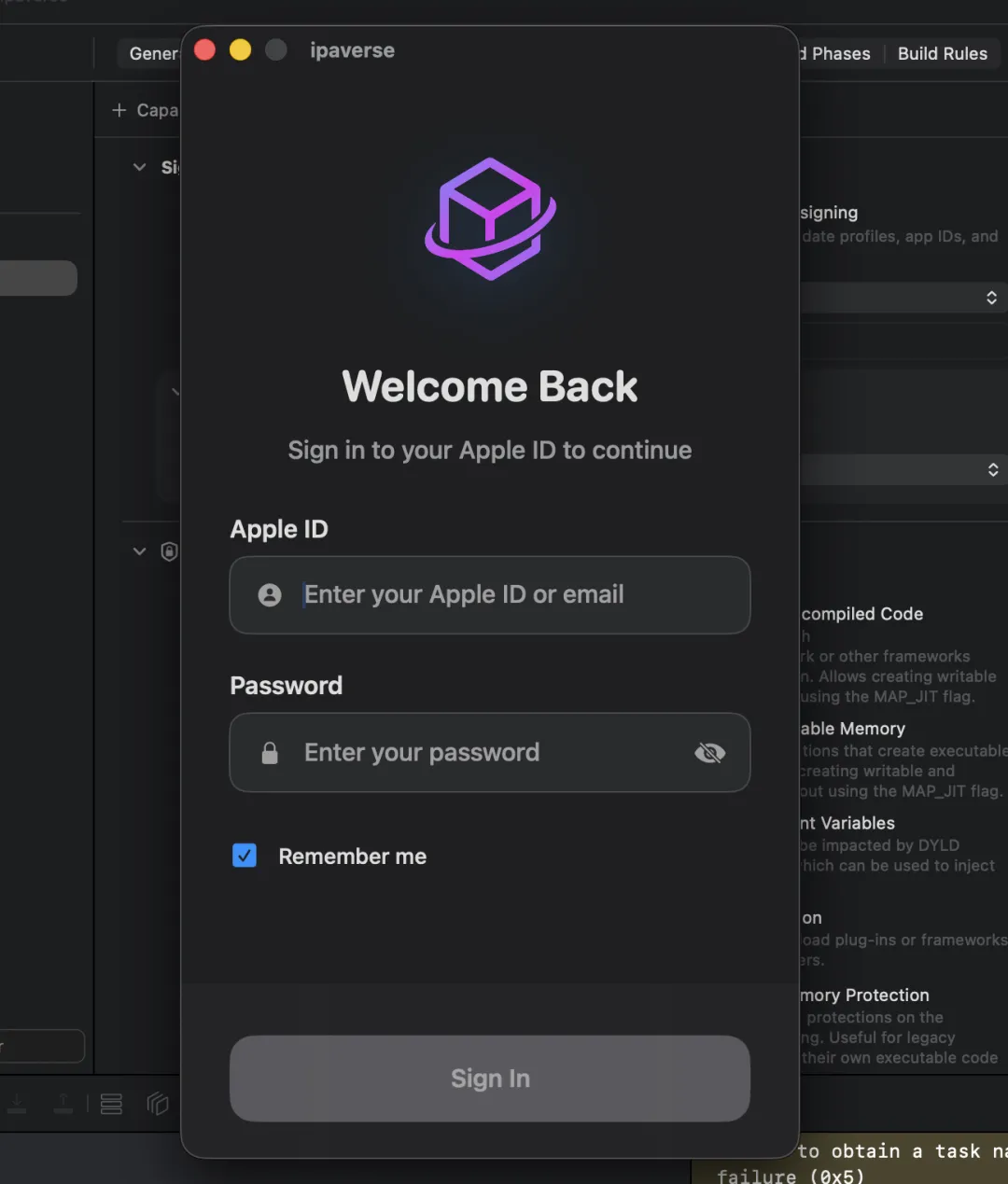Click the person icon in Apple ID field
Screen dimensions: 1008x1184
270,595
